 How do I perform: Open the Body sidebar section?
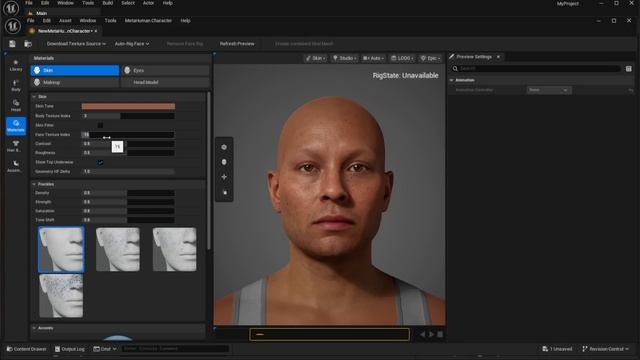point(16,85)
